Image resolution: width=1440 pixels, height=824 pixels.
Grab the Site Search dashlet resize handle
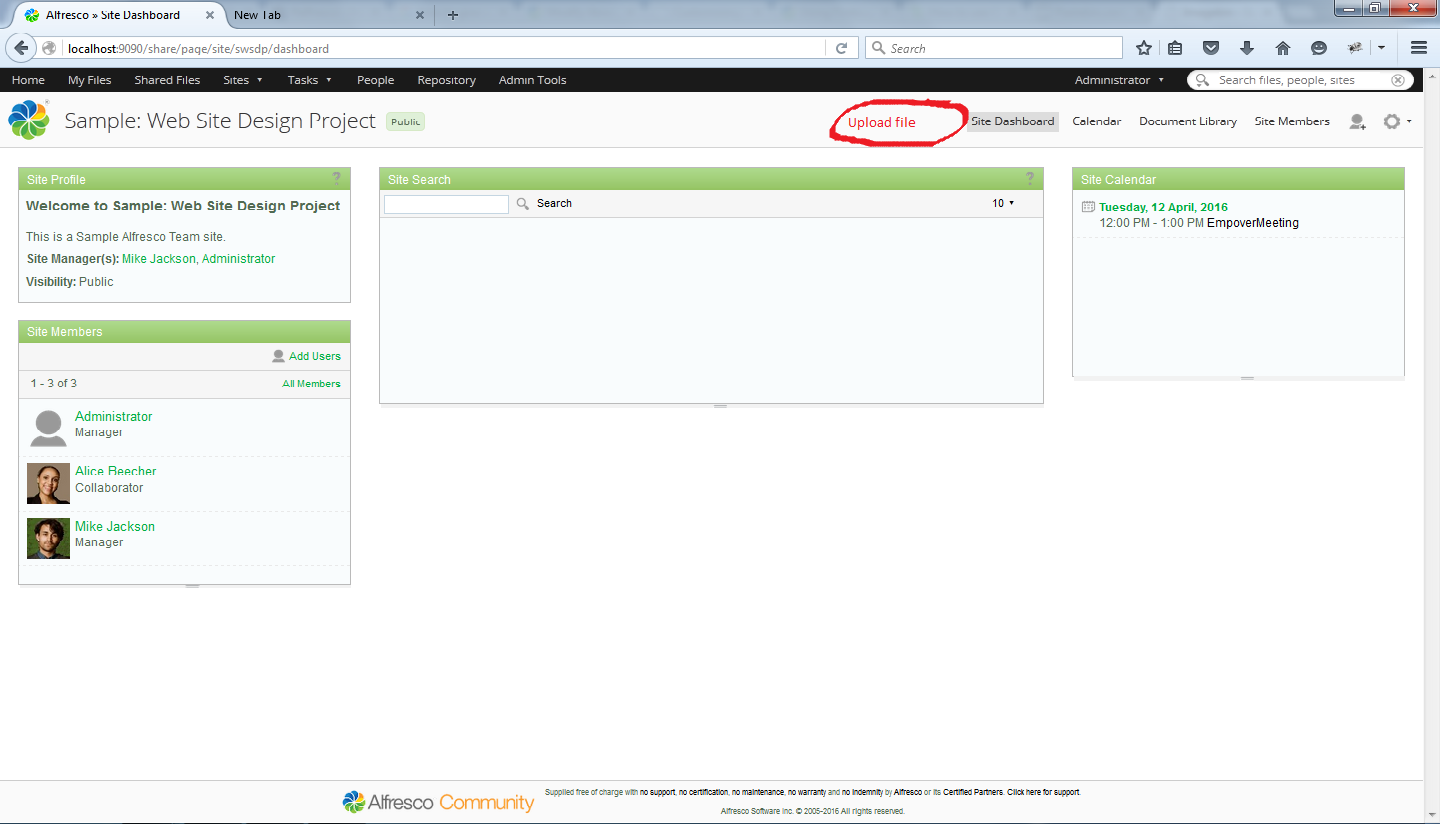pos(720,406)
